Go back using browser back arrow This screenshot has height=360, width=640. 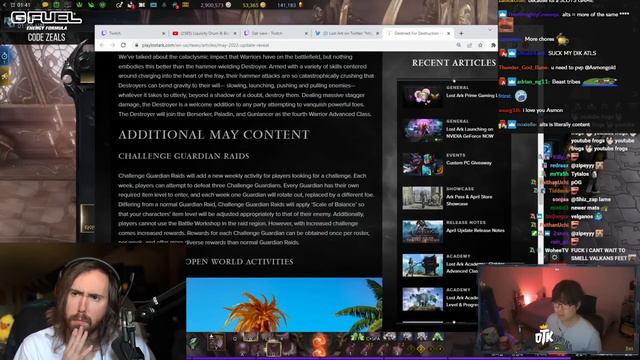pos(102,45)
